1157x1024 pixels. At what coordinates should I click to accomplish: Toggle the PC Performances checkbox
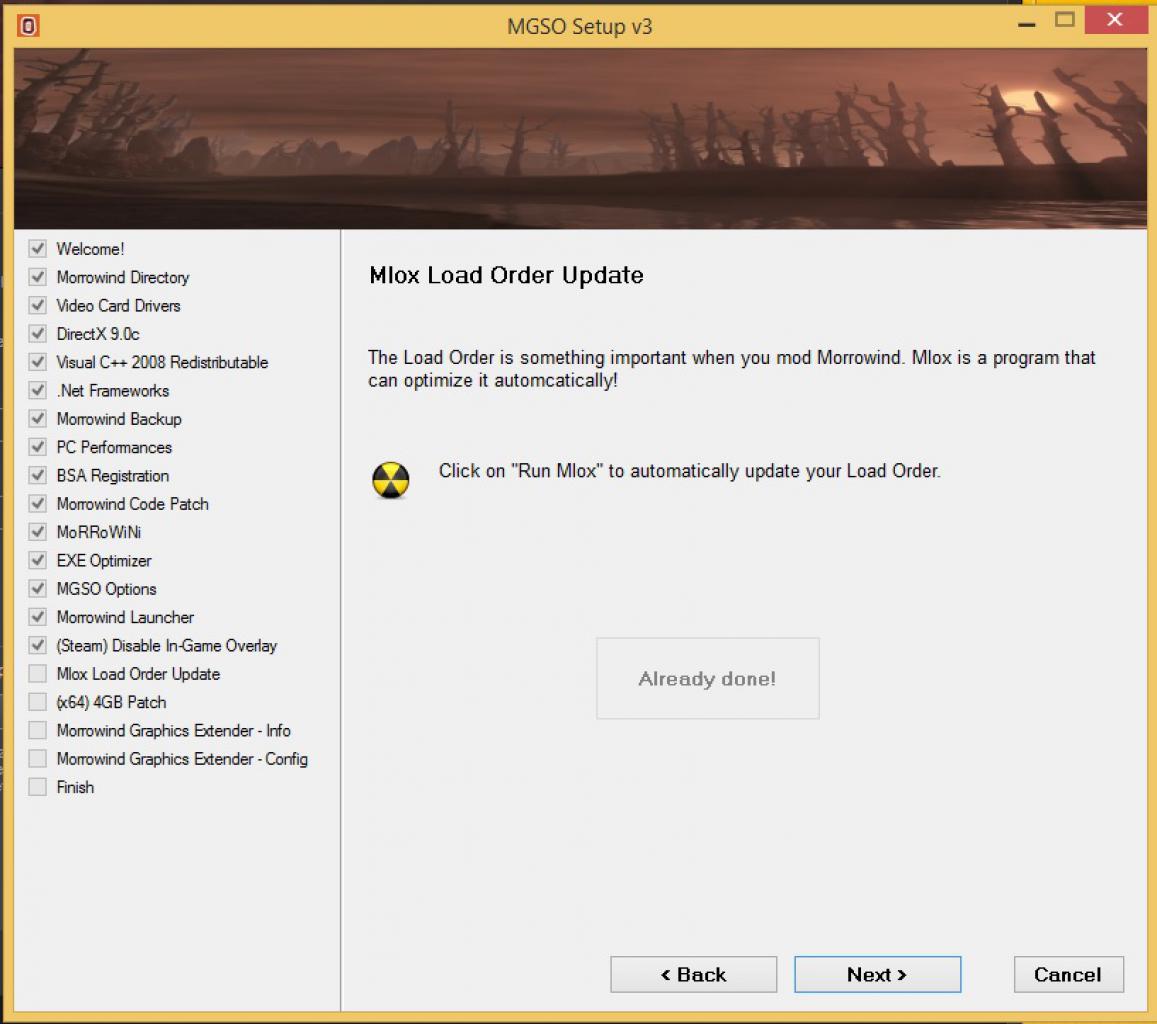(38, 447)
